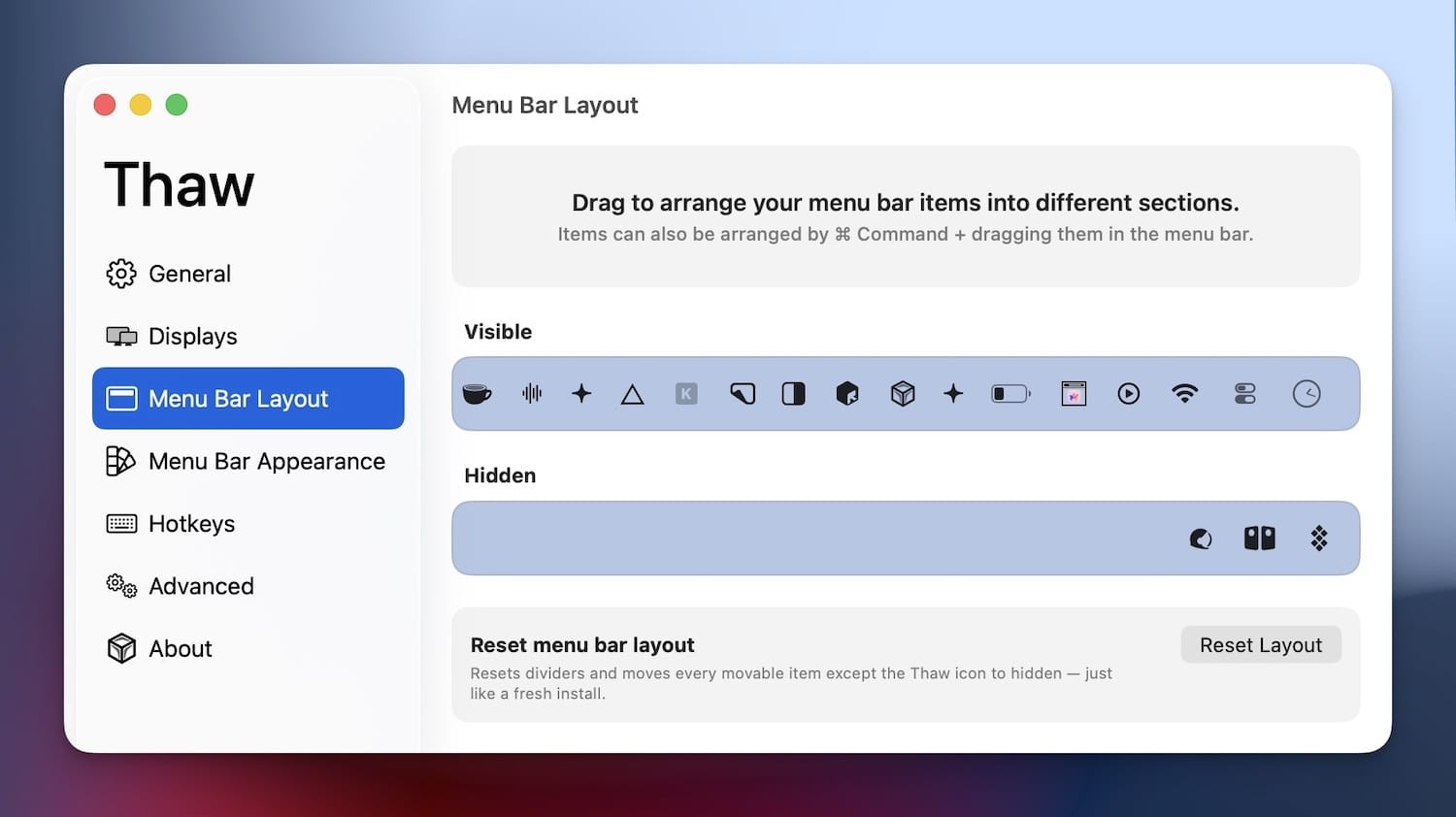Click the 'Drag to arrange your menu bar items' text

tap(906, 203)
